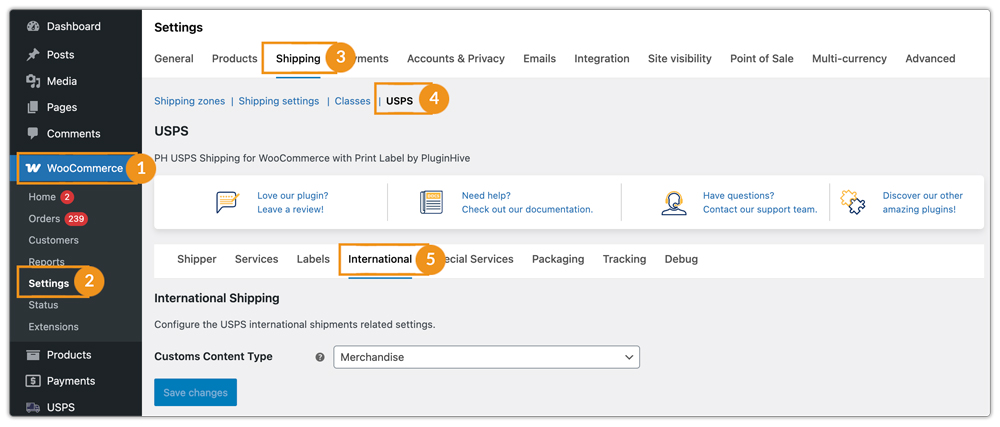This screenshot has height=427, width=1000.
Task: Open the Customers submenu item
Action: pos(54,240)
